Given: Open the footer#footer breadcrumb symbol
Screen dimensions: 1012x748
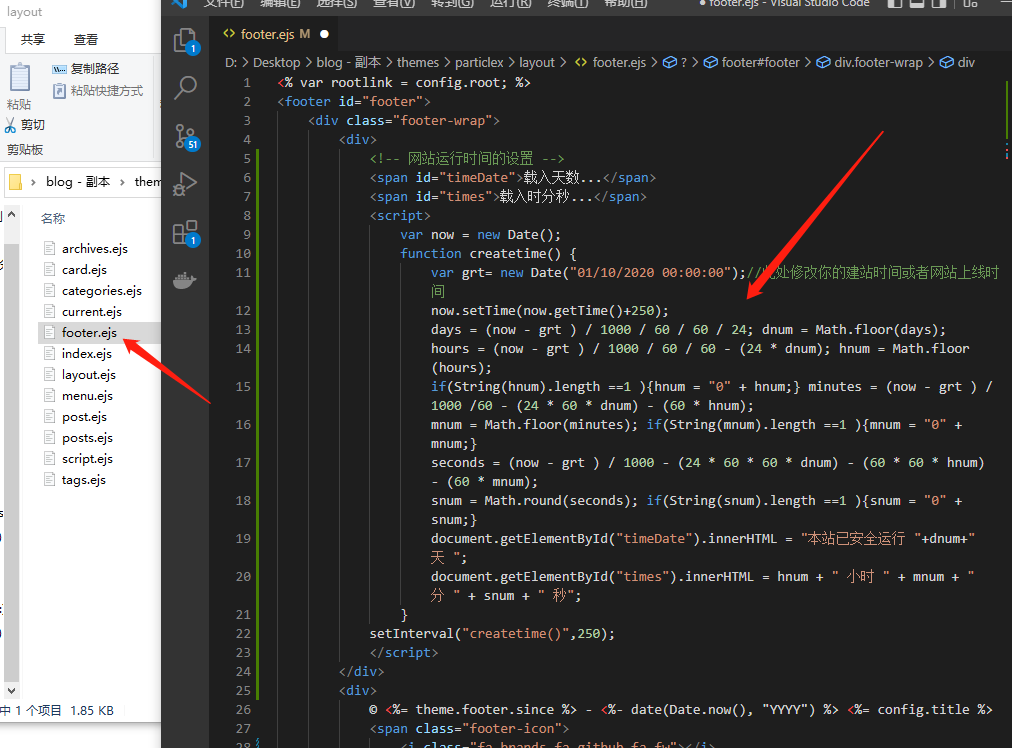Looking at the screenshot, I should 751,63.
